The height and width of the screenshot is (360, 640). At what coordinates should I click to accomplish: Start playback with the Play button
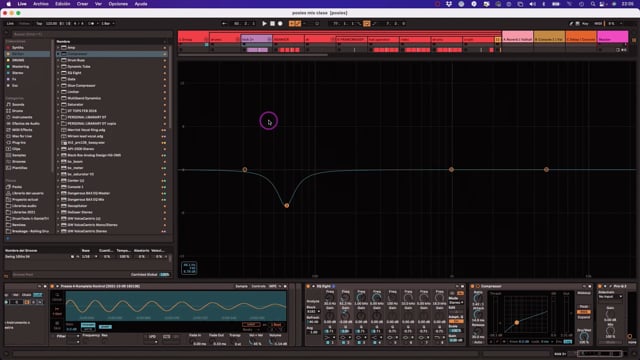(264, 24)
